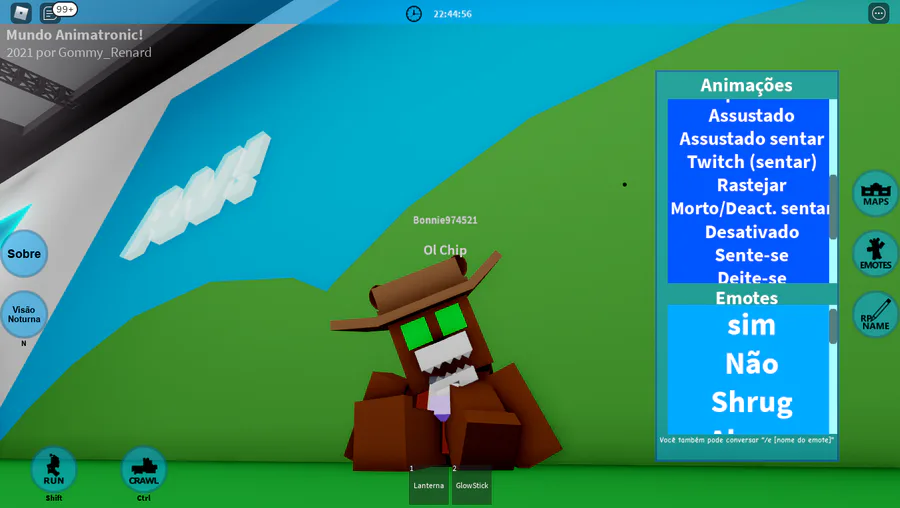Open the Roblox menu icon

point(21,13)
